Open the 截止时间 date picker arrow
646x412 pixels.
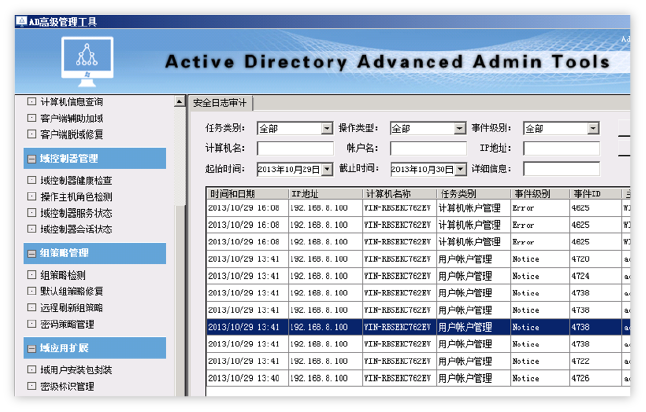[461, 169]
